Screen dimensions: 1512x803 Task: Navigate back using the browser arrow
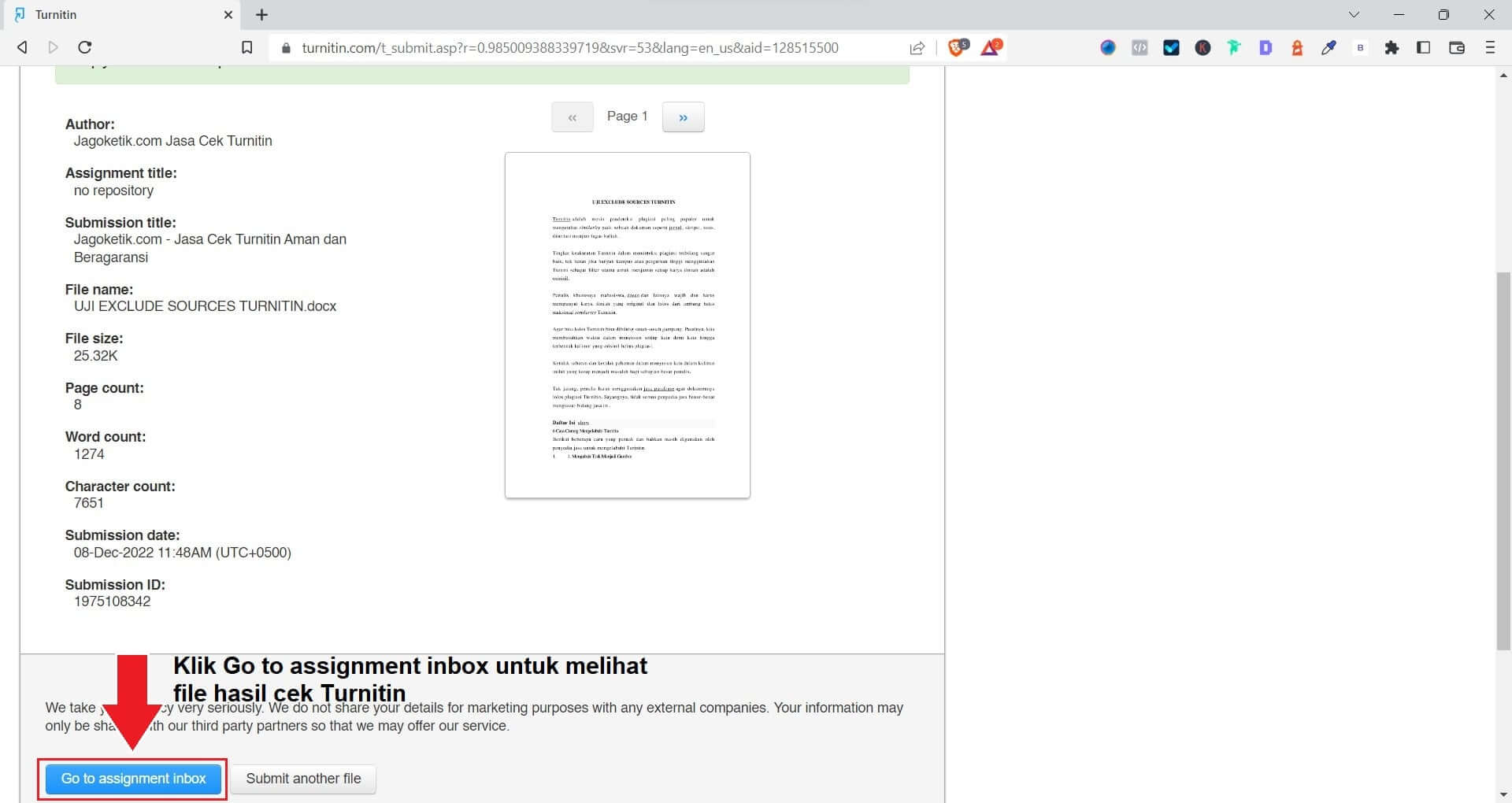click(x=22, y=47)
